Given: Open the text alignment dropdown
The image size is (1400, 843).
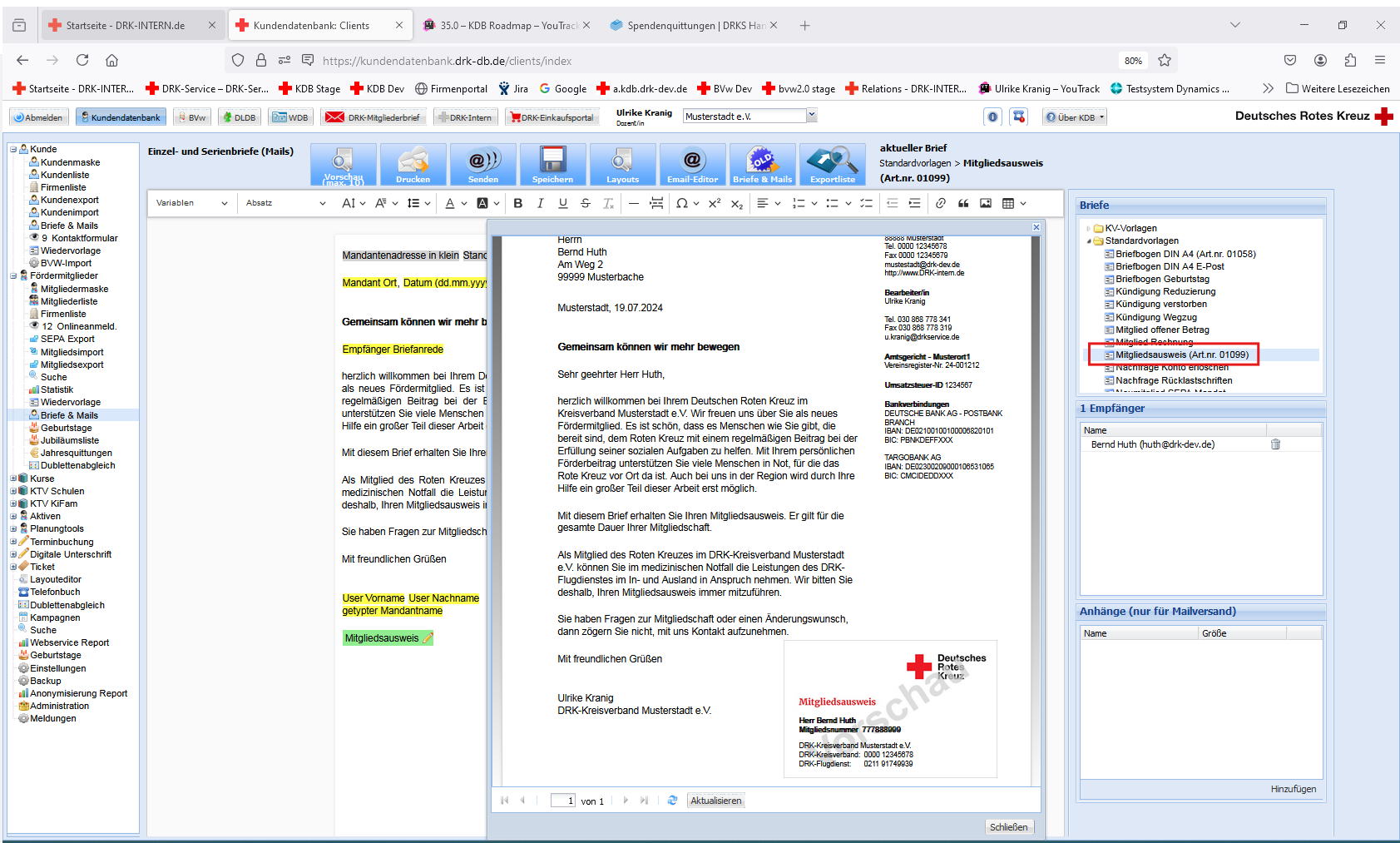Looking at the screenshot, I should [768, 203].
